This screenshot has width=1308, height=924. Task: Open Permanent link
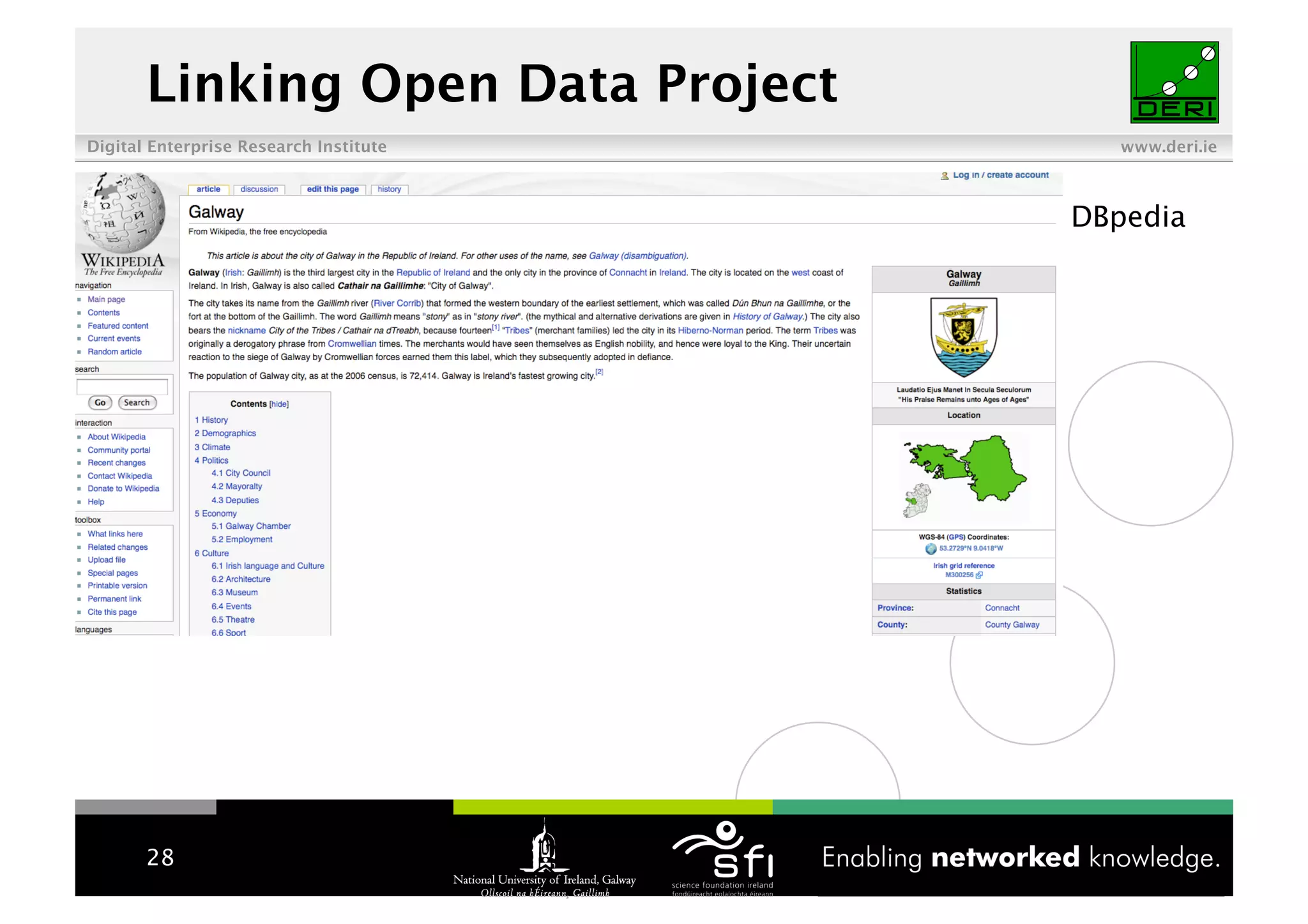114,599
